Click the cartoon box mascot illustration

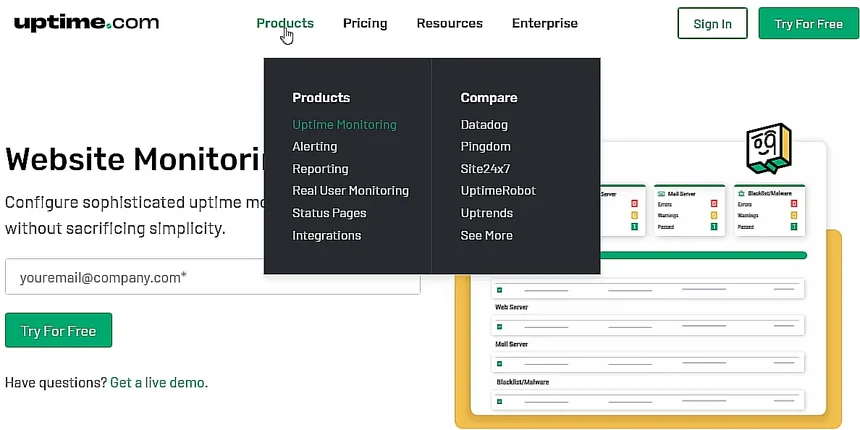point(769,148)
